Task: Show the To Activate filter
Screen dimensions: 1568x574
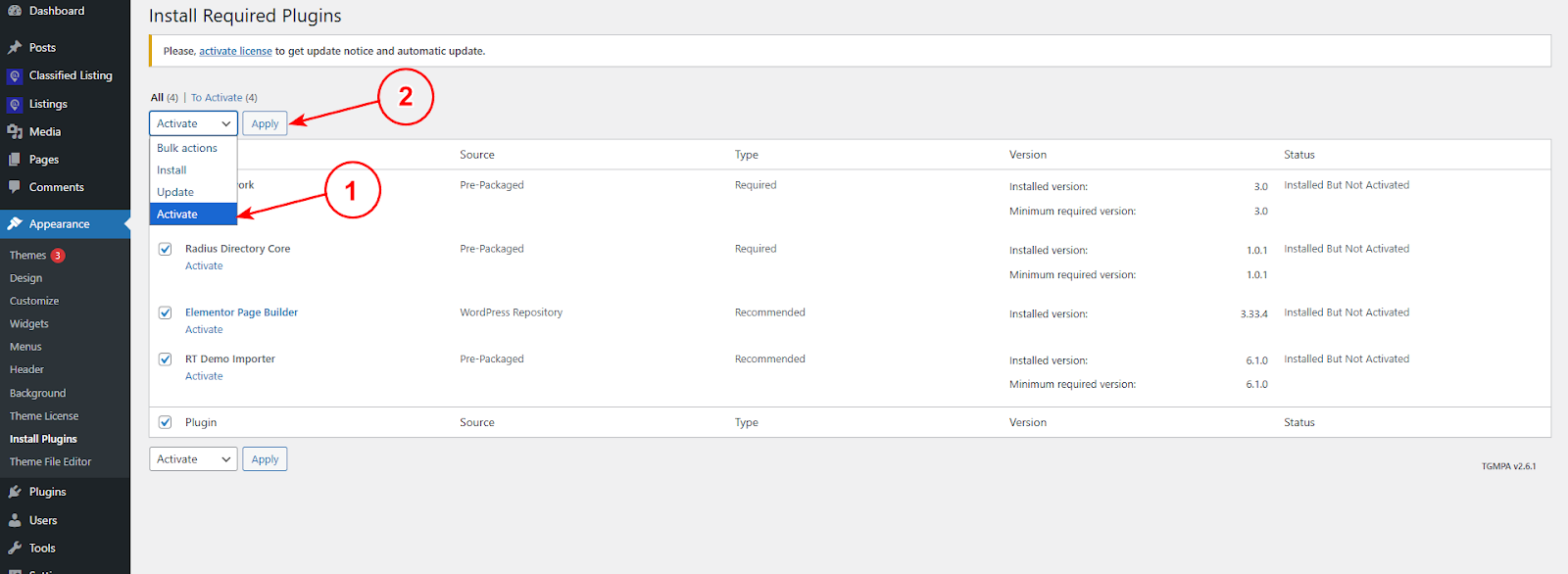Action: click(x=223, y=98)
